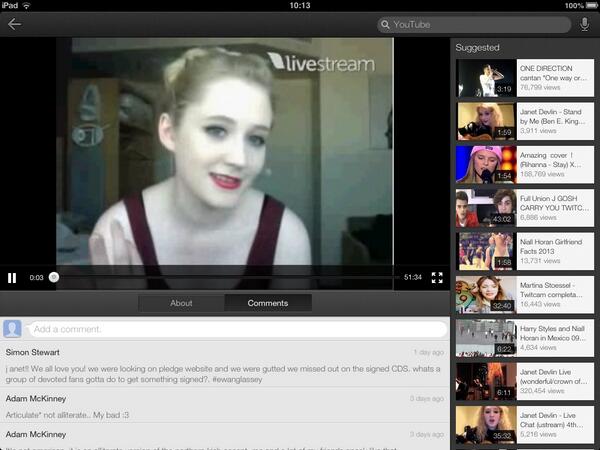Tap the battery indicator in status bar
Image resolution: width=600 pixels, height=450 pixels.
point(592,5)
